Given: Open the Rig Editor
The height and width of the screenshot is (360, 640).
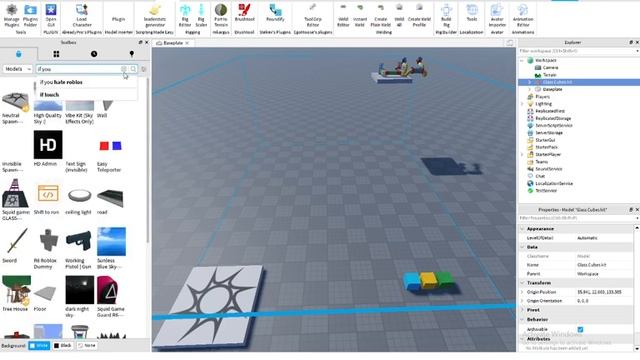Looking at the screenshot, I should [185, 16].
